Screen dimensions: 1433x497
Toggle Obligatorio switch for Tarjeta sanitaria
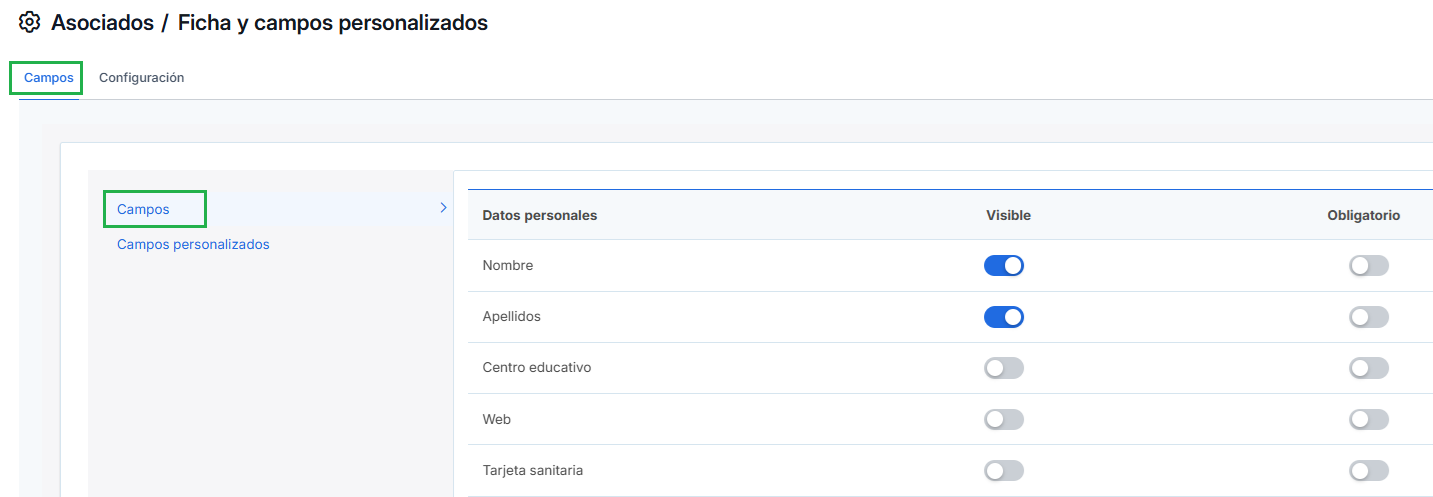click(1369, 470)
